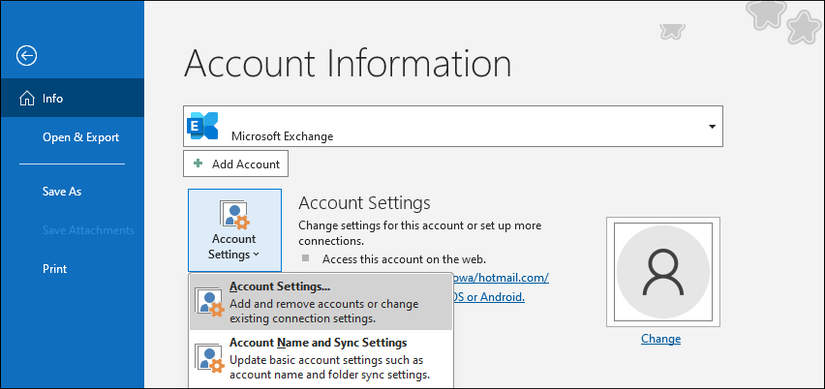Choose Account Name and Sync Settings
The image size is (825, 389).
pos(320,359)
